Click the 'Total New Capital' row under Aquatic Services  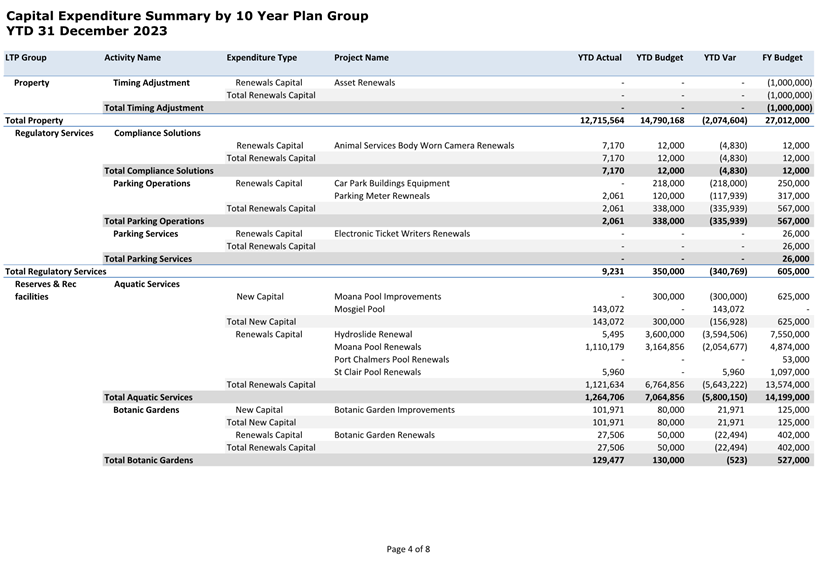pyautogui.click(x=261, y=322)
